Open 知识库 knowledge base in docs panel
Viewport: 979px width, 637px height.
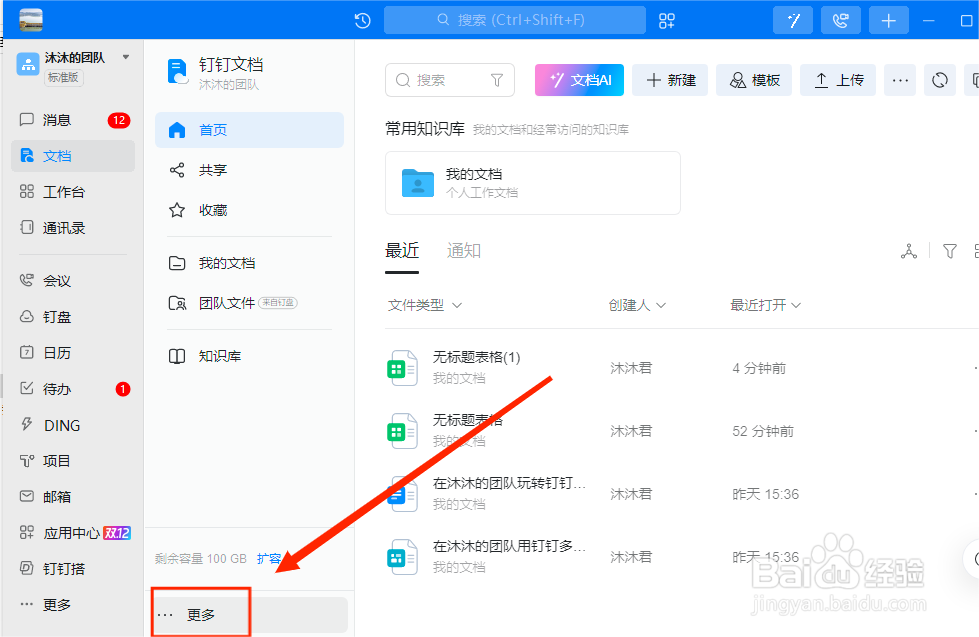point(249,356)
